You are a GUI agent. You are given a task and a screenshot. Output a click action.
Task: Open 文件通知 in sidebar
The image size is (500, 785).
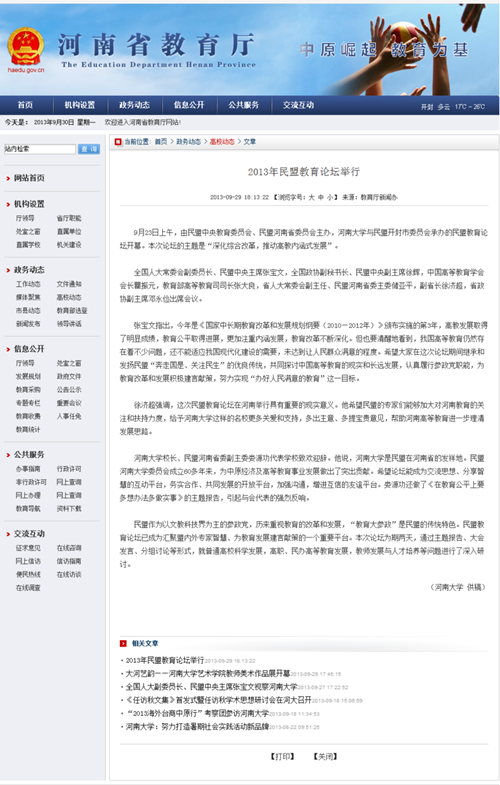pyautogui.click(x=69, y=284)
